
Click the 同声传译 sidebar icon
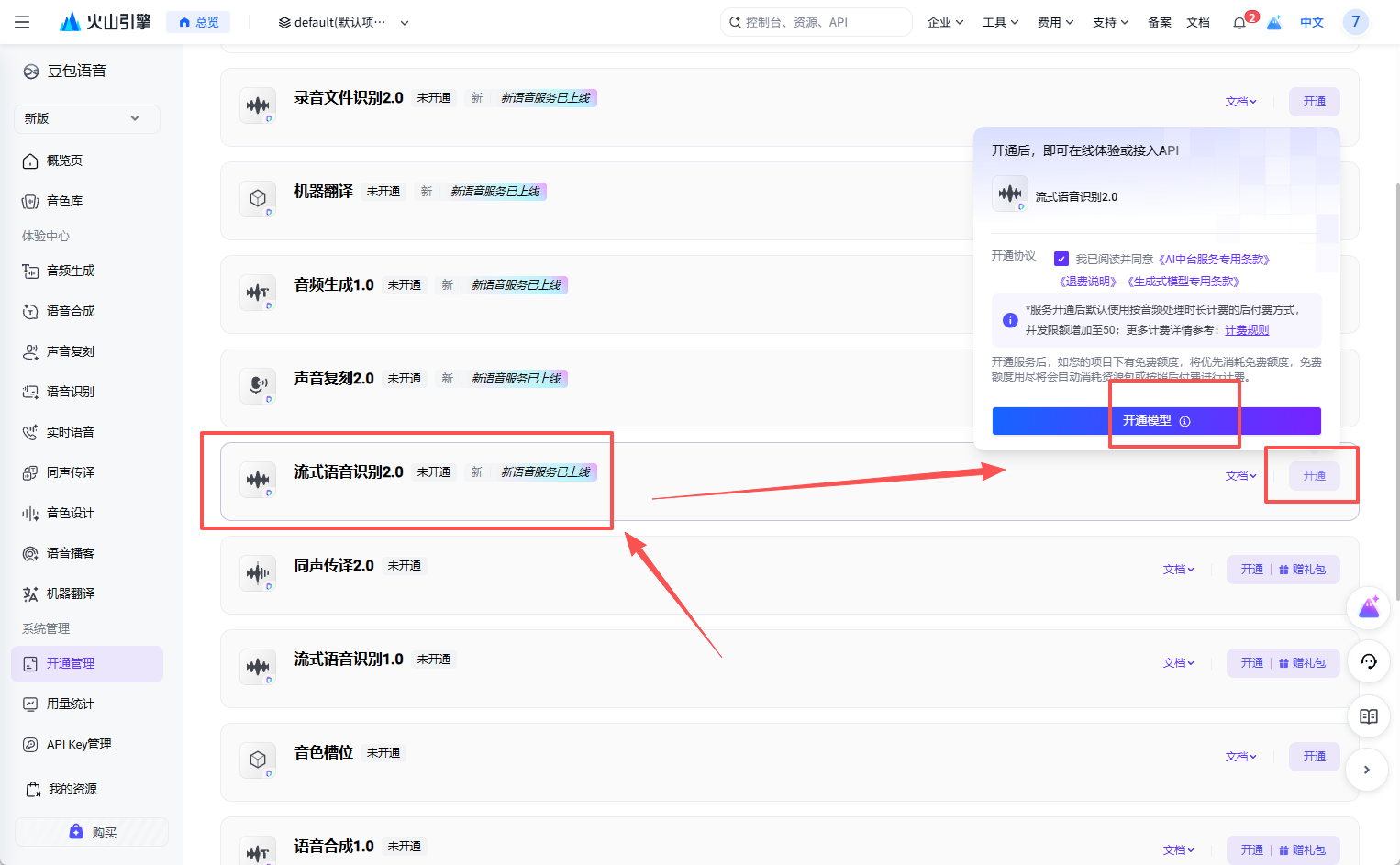tap(30, 472)
